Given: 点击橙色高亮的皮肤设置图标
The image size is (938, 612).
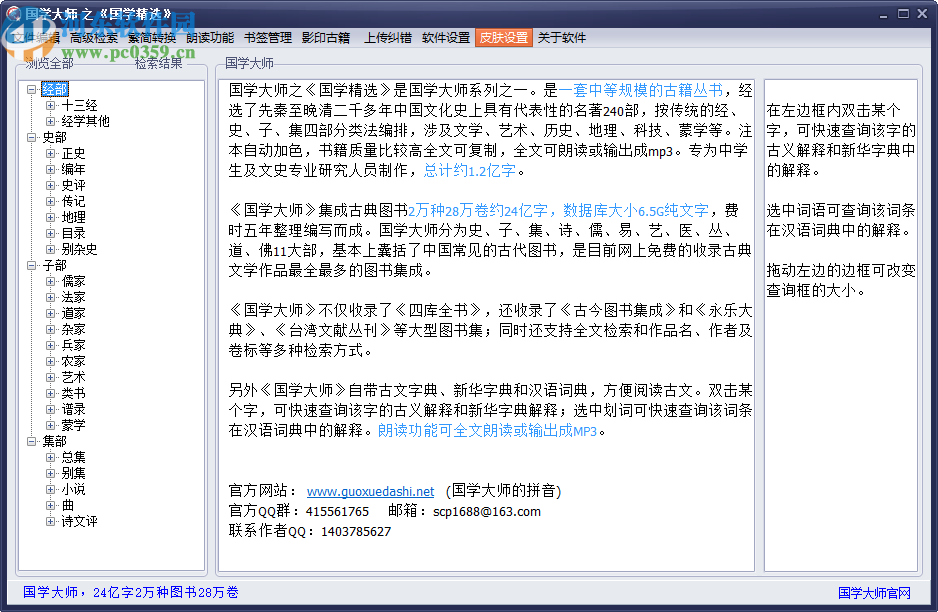Looking at the screenshot, I should point(503,37).
